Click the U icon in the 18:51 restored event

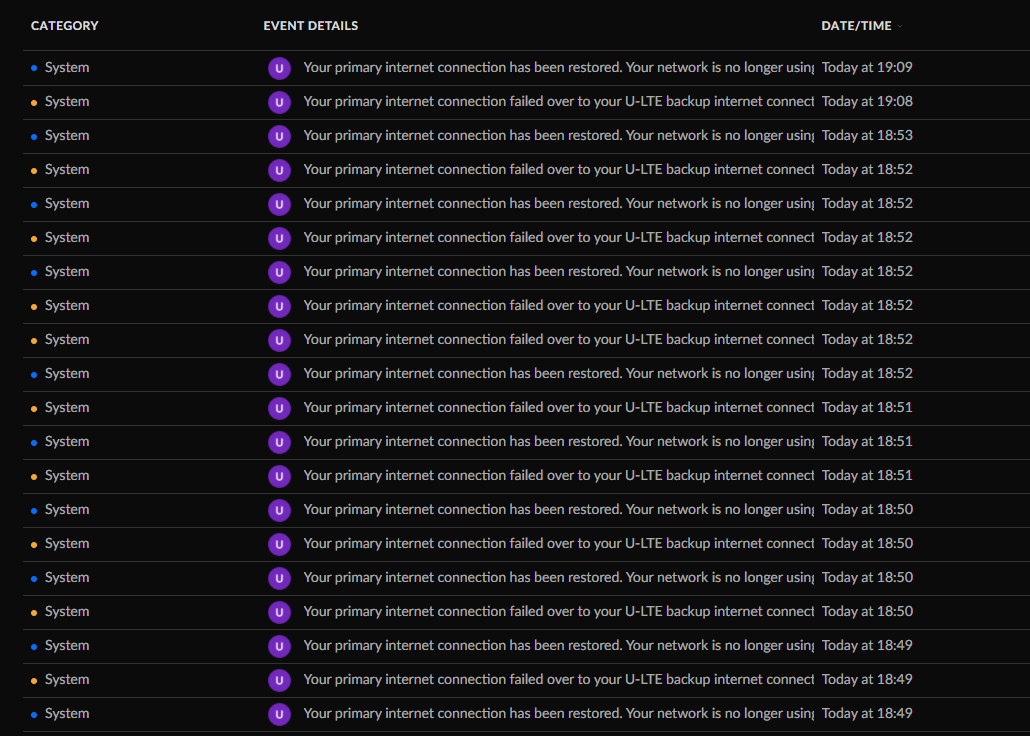(279, 442)
